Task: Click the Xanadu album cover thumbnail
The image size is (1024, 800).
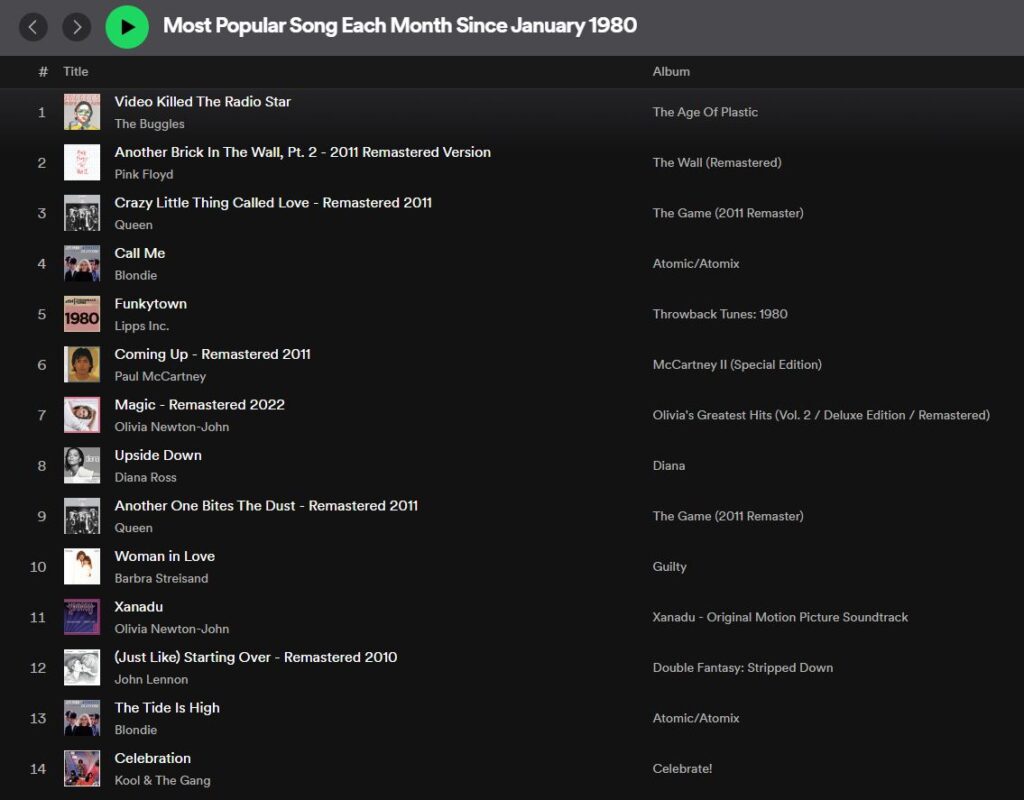Action: 82,617
